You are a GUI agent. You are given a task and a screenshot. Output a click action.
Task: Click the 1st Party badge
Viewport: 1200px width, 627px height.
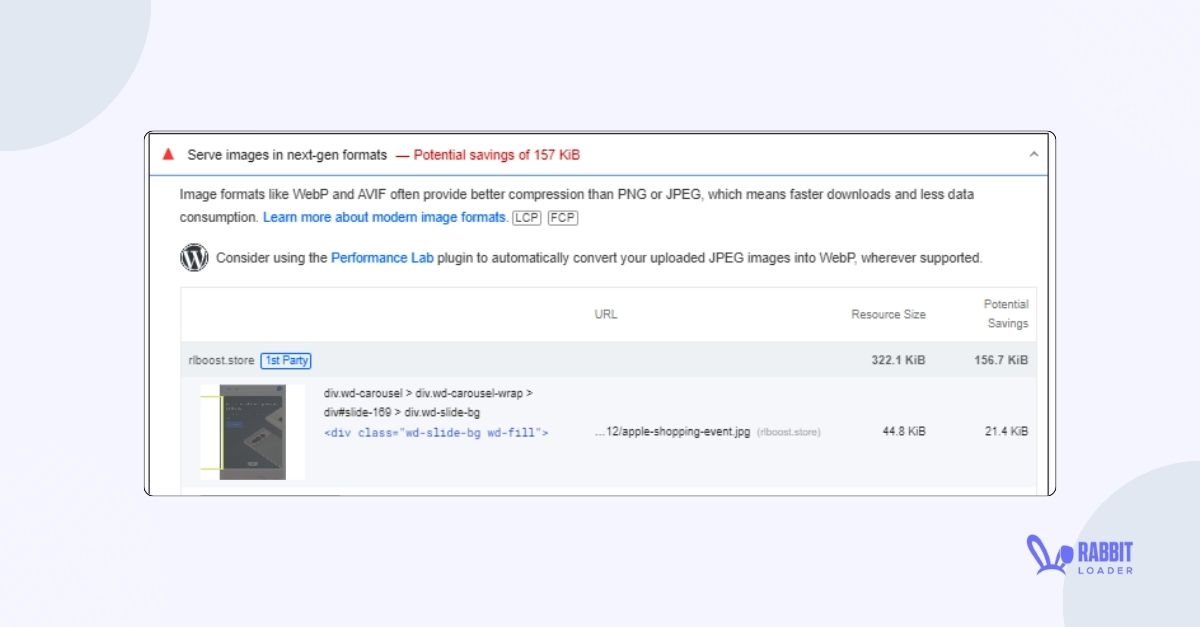286,361
